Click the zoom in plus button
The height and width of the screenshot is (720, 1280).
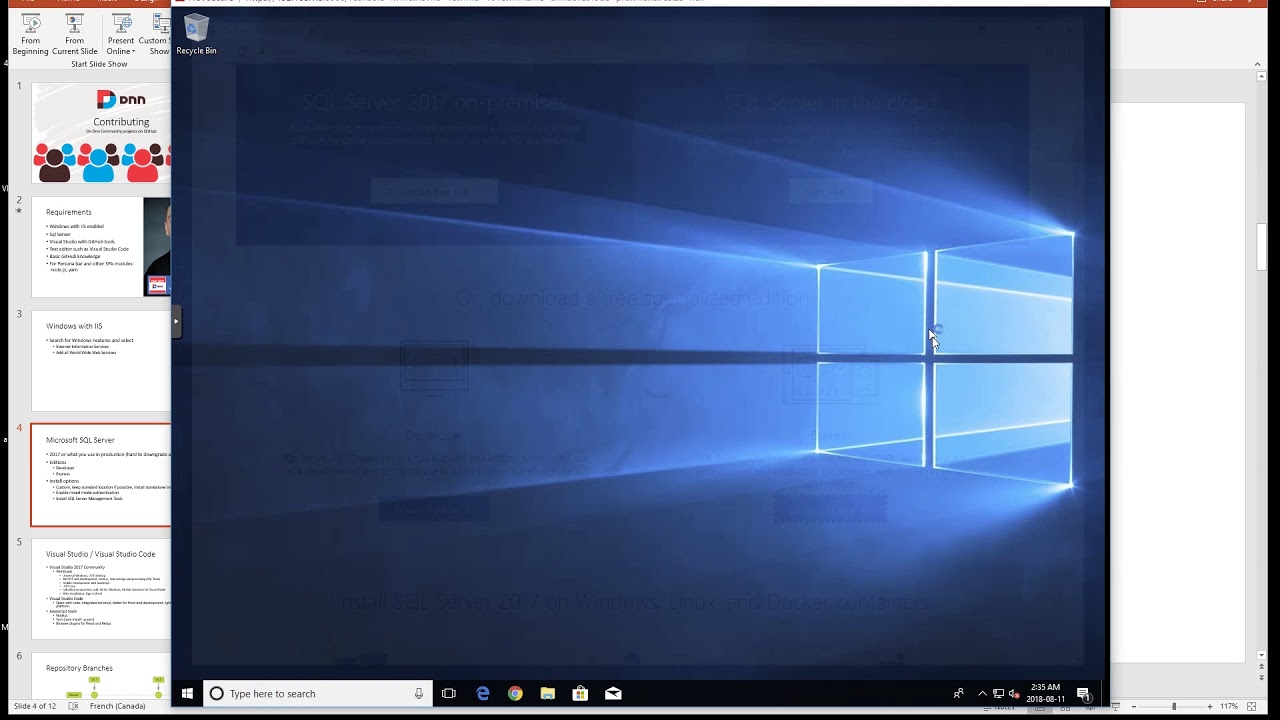1210,707
